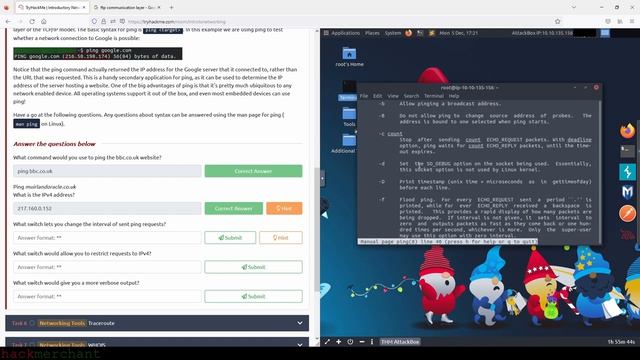Open the terminal launcher in AttackBox panel
Screen dimensions: 640x360
pyautogui.click(x=420, y=33)
